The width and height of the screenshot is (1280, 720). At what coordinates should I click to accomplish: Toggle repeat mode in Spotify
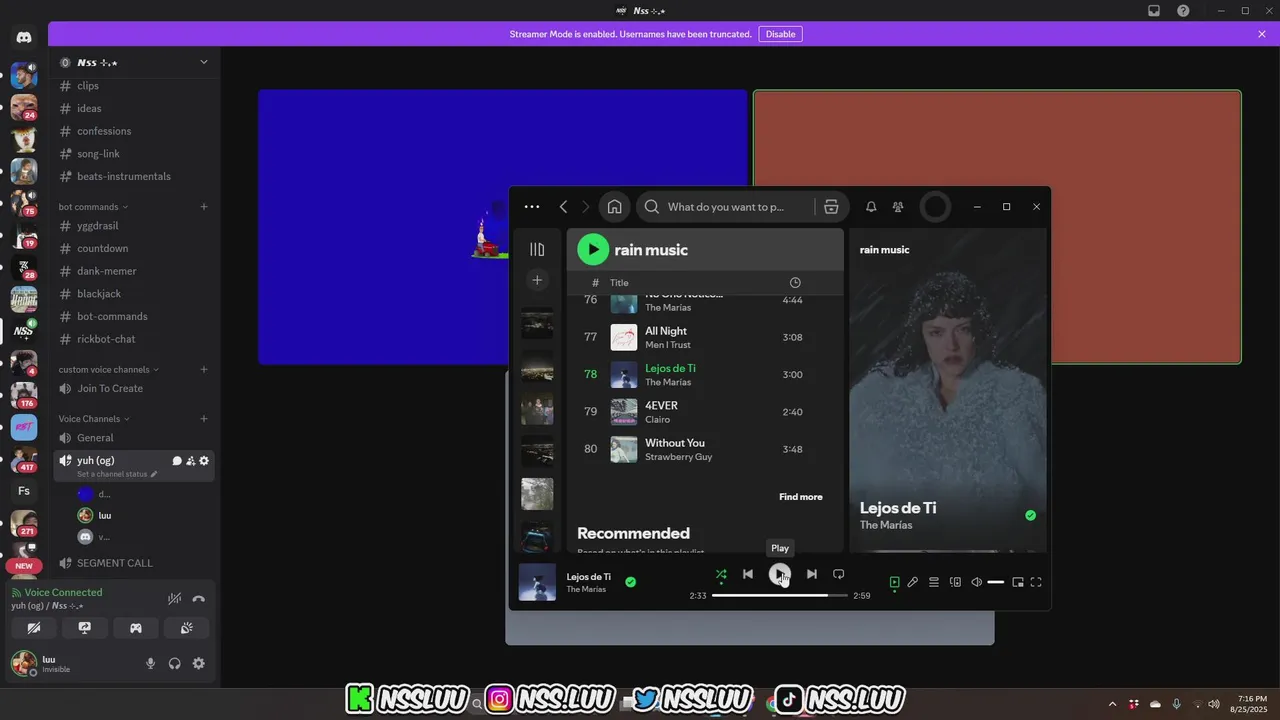838,574
